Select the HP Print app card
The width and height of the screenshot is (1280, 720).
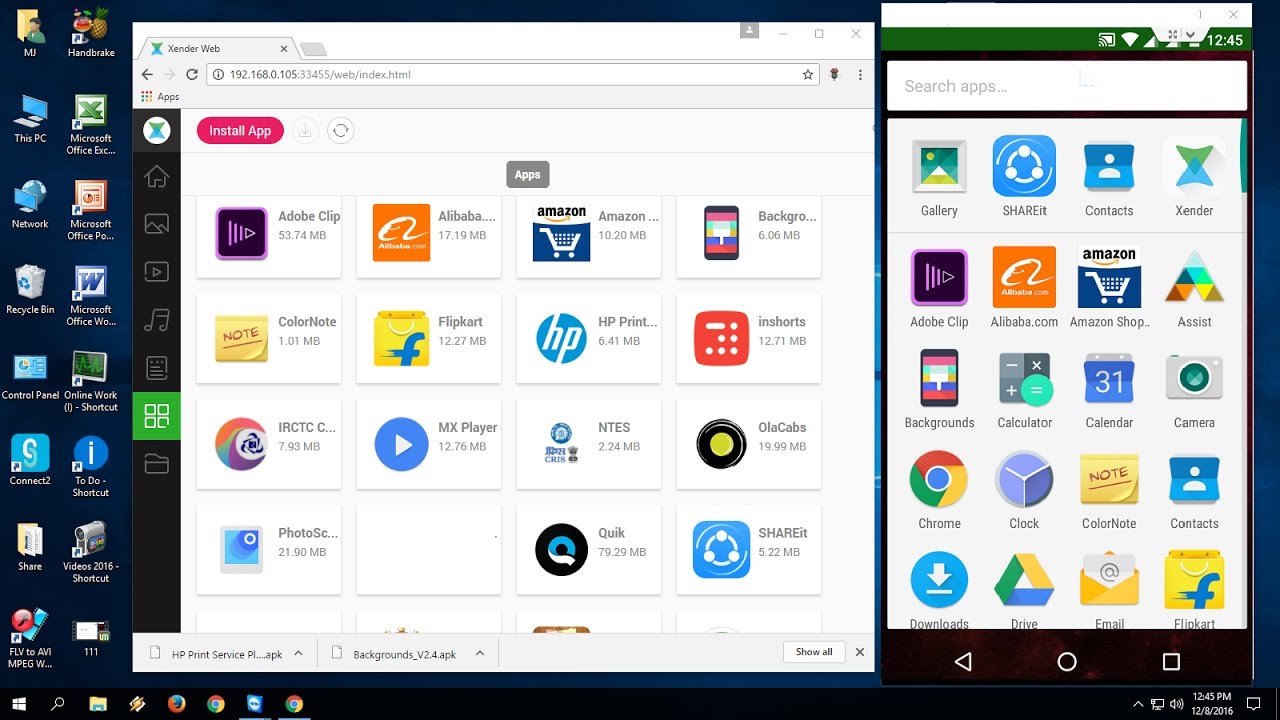tap(589, 338)
